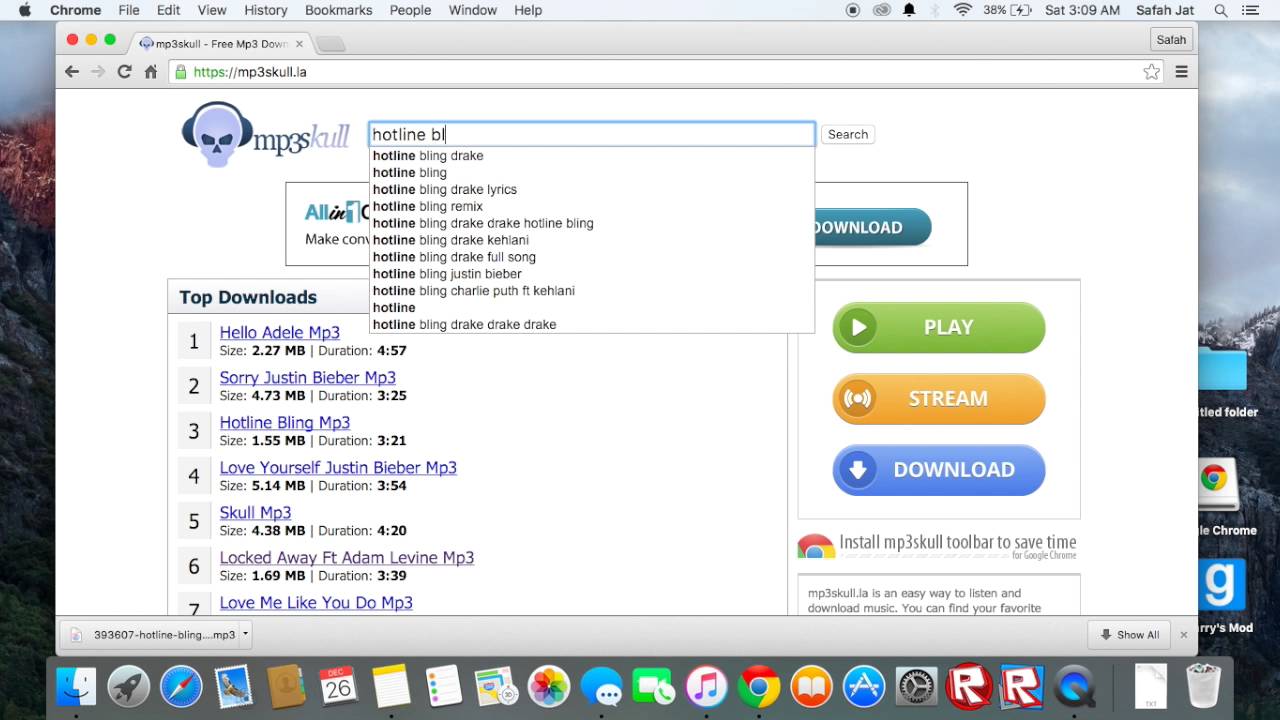Go back using the browser back arrow
The image size is (1280, 720).
[x=72, y=72]
